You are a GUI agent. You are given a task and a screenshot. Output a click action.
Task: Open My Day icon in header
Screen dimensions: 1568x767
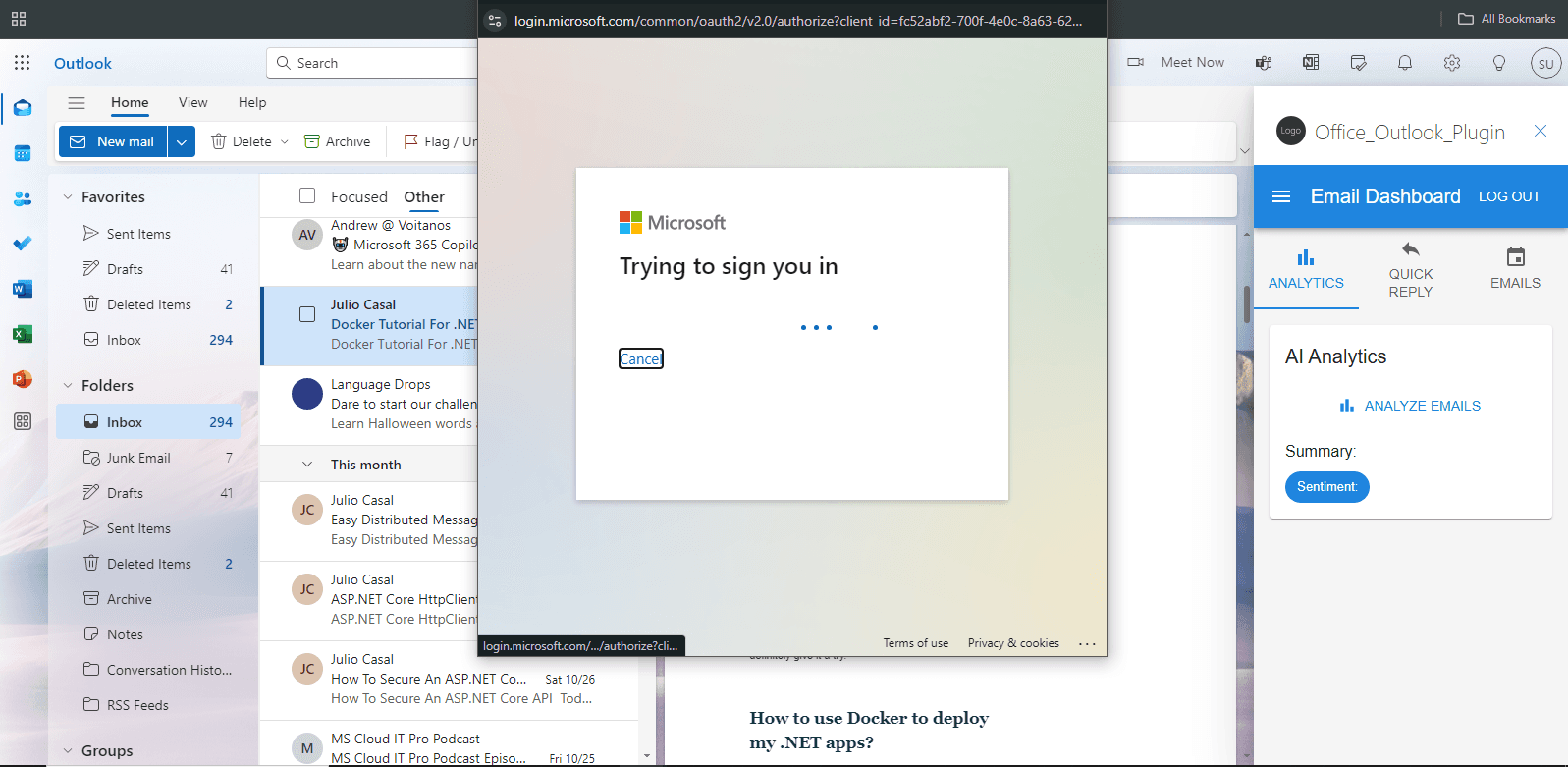point(1358,63)
